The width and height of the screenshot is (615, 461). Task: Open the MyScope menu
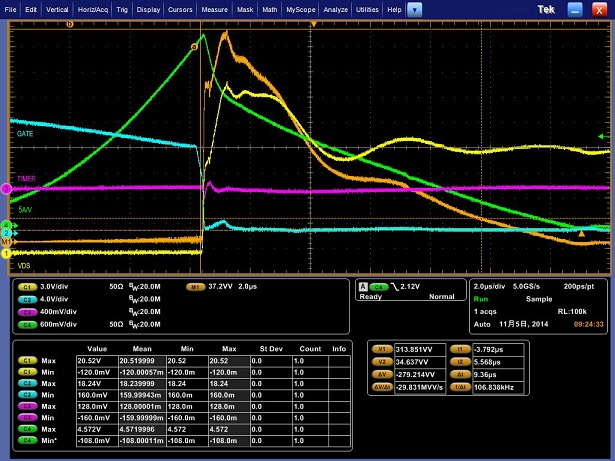(x=300, y=9)
